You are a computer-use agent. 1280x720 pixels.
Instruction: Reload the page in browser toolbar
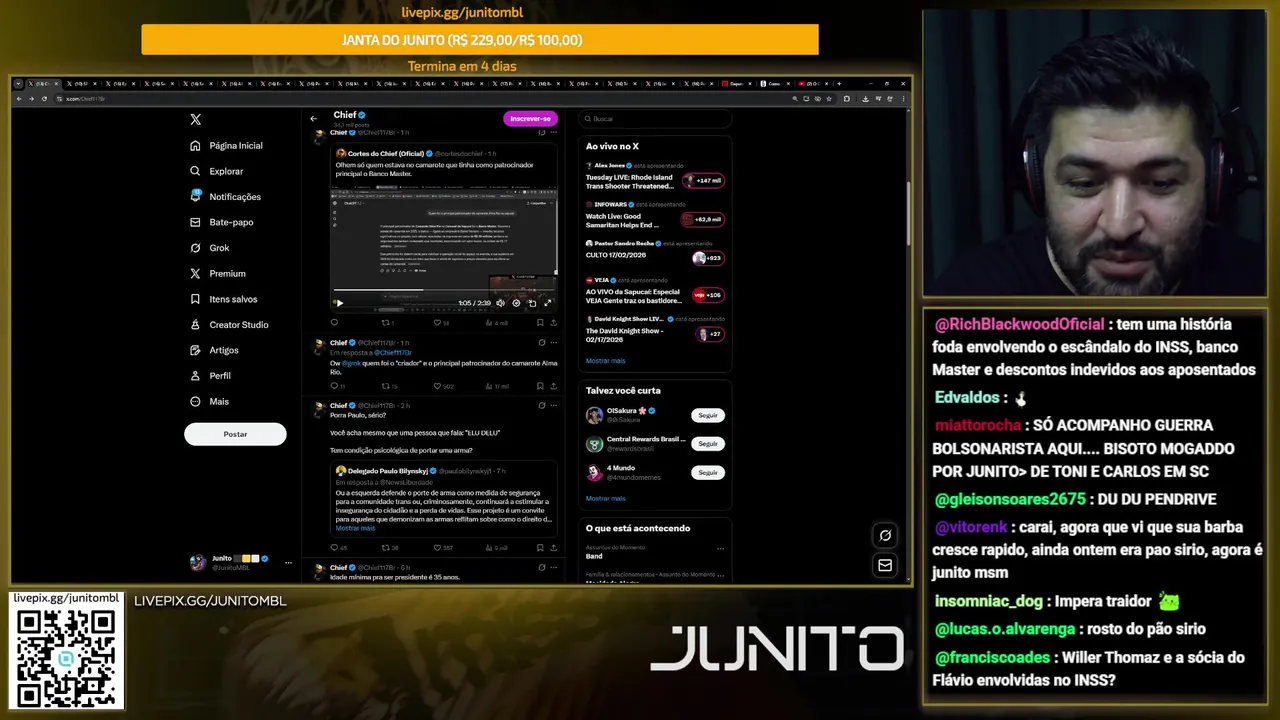click(44, 99)
